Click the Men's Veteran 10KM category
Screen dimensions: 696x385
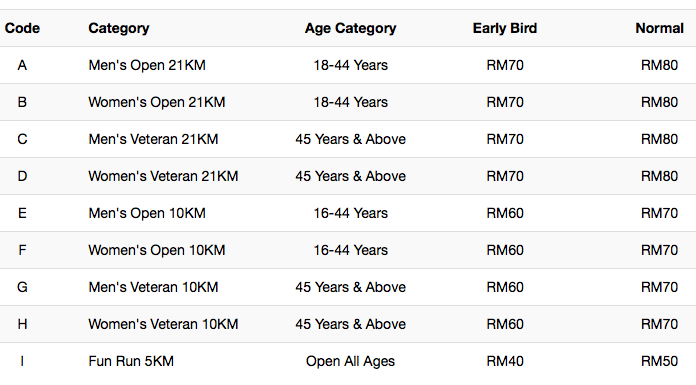point(153,287)
